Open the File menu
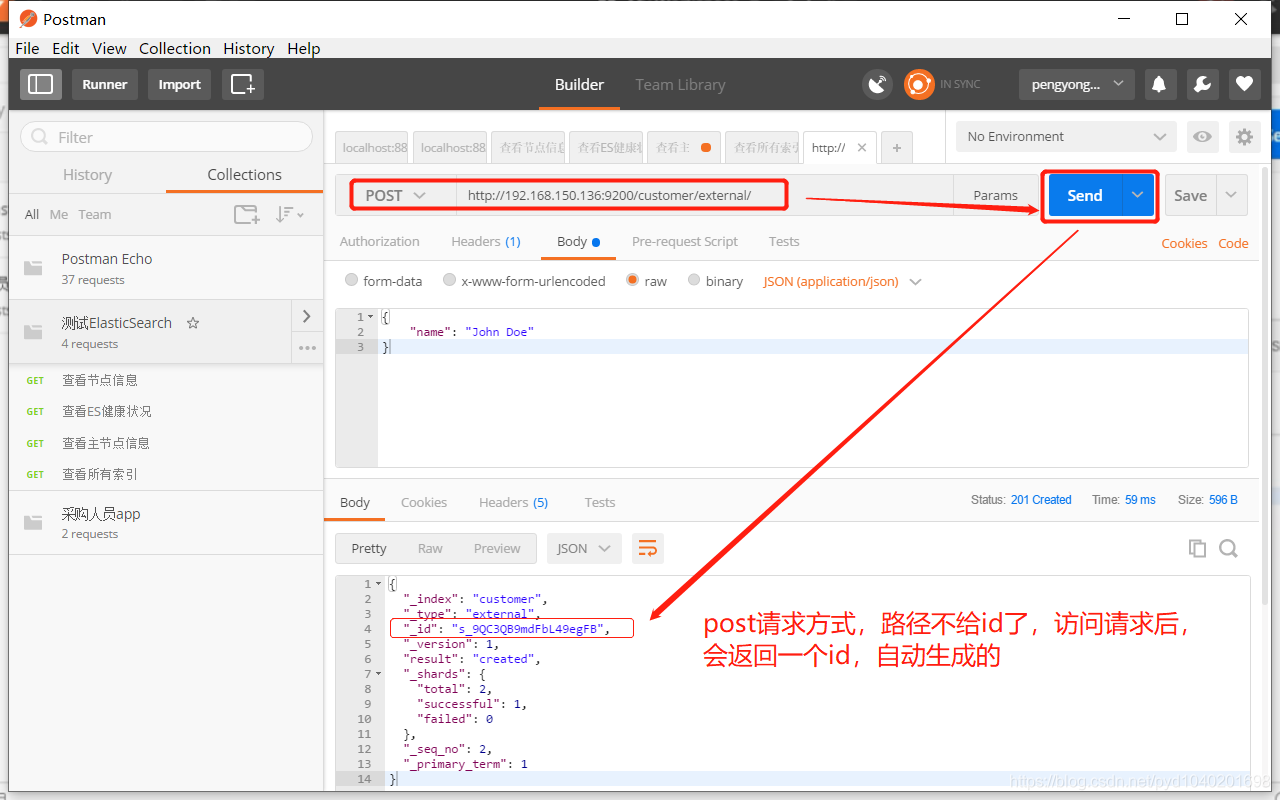Image resolution: width=1280 pixels, height=800 pixels. pos(28,48)
